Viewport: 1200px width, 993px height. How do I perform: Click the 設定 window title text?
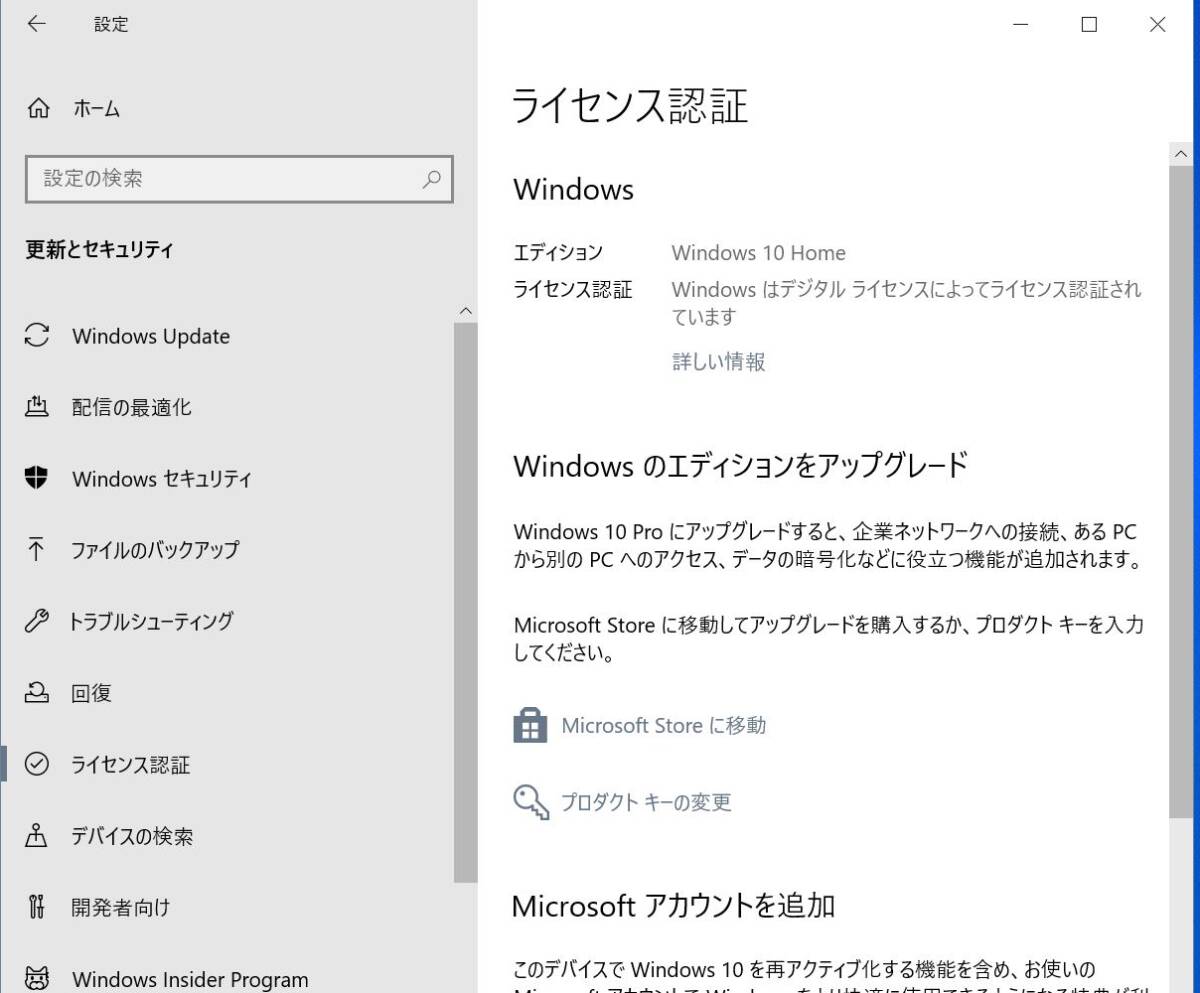111,25
